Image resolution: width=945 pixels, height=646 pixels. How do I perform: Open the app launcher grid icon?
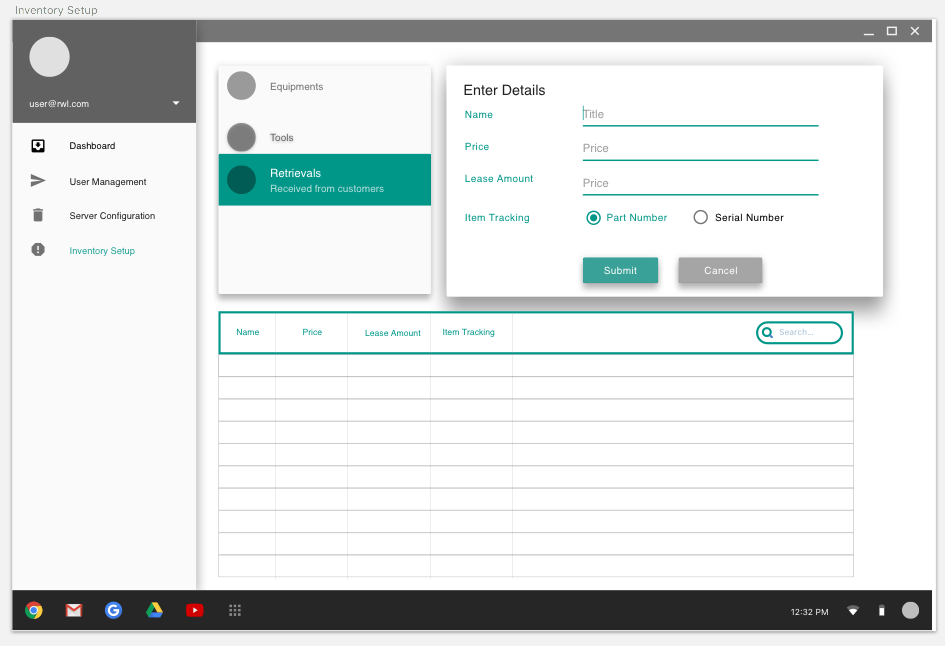235,610
